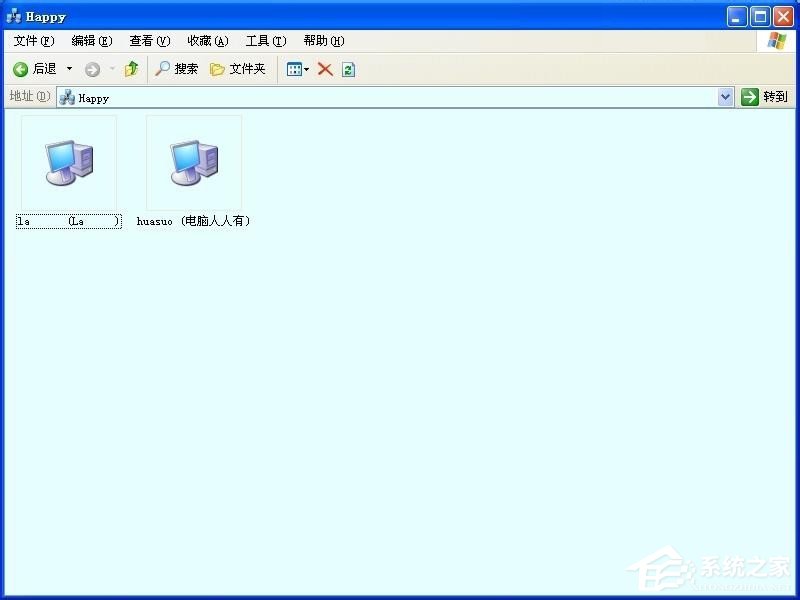Open the address bar dropdown
The image size is (800, 600).
[727, 96]
